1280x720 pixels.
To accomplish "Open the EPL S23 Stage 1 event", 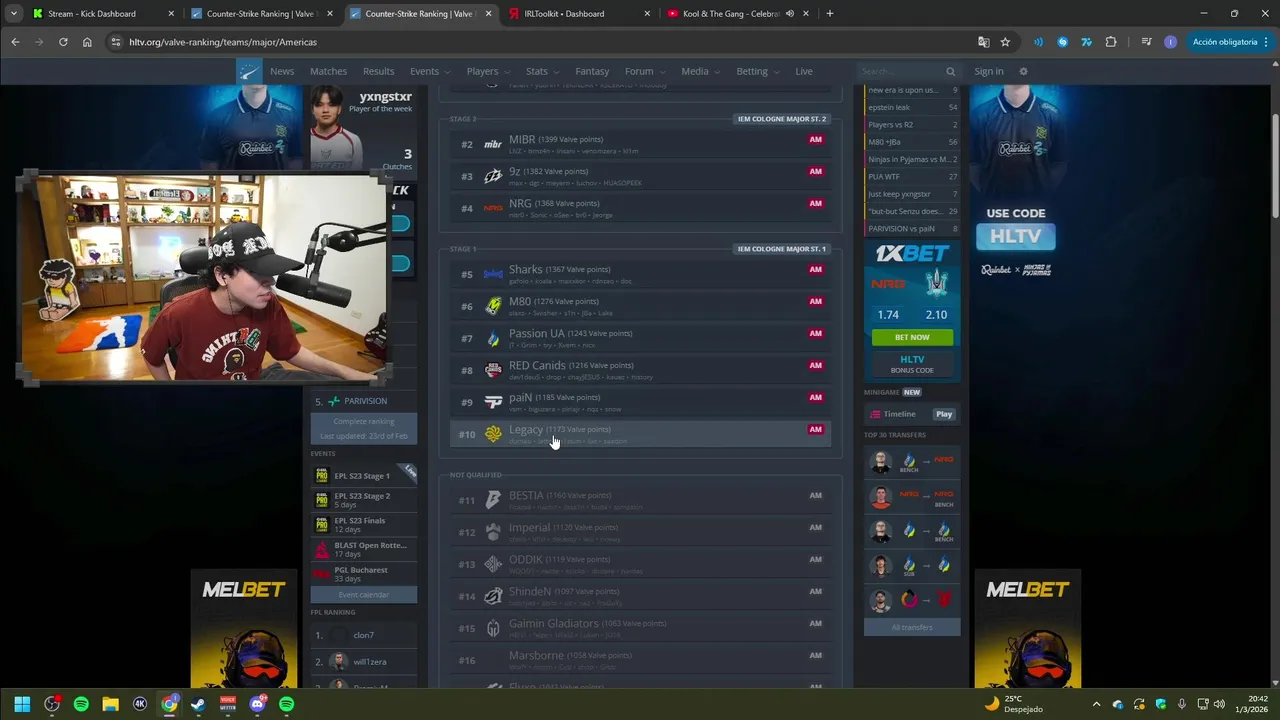I will (x=362, y=476).
